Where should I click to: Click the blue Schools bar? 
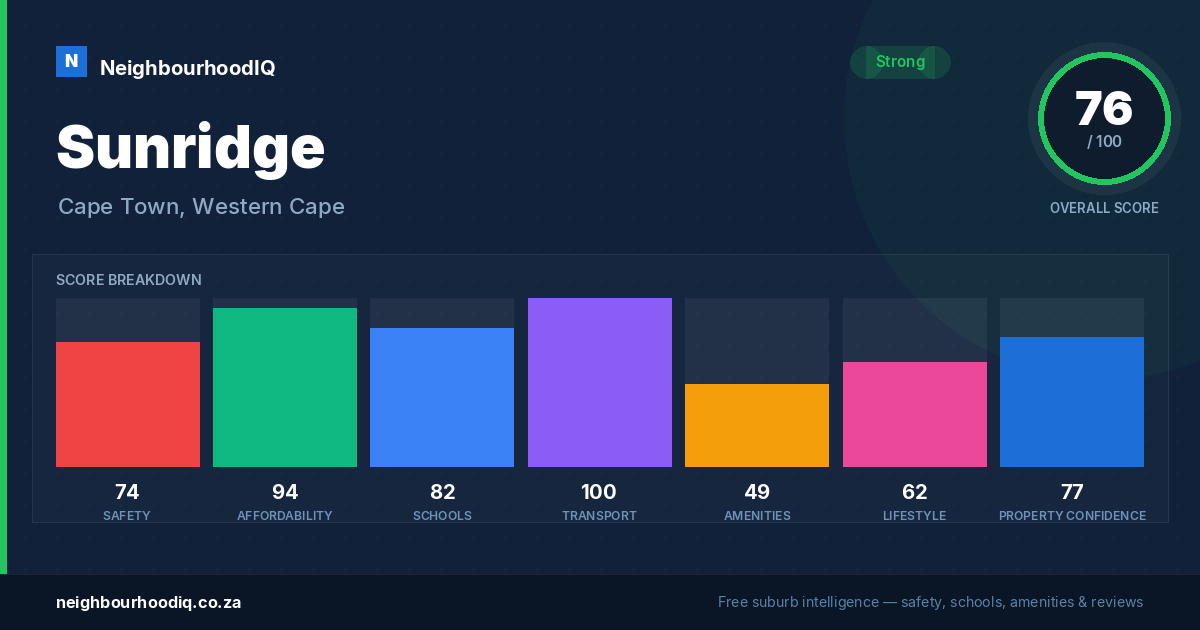coord(442,397)
